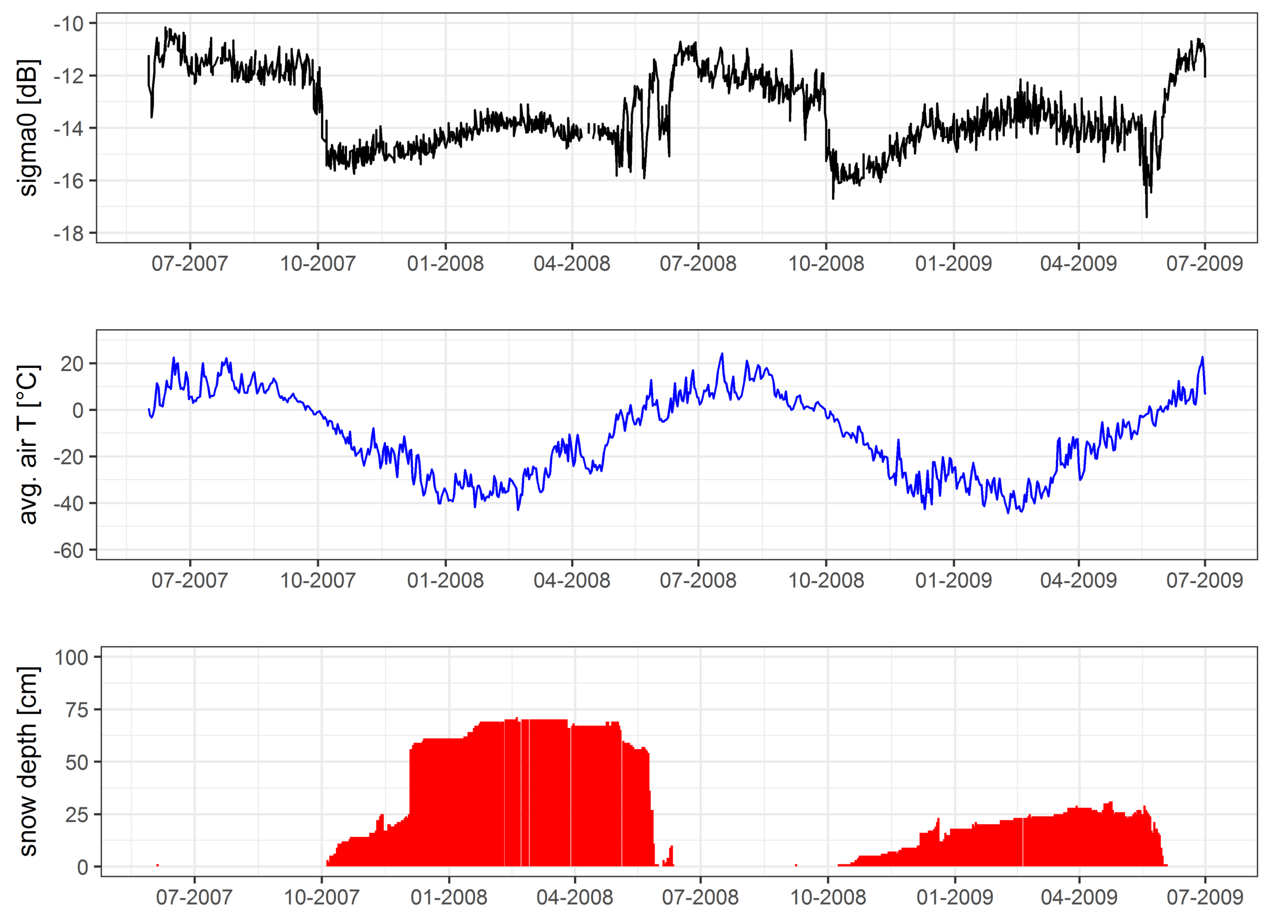Click the -18 tick label on sigma0 axis
The height and width of the screenshot is (924, 1288).
69,233
